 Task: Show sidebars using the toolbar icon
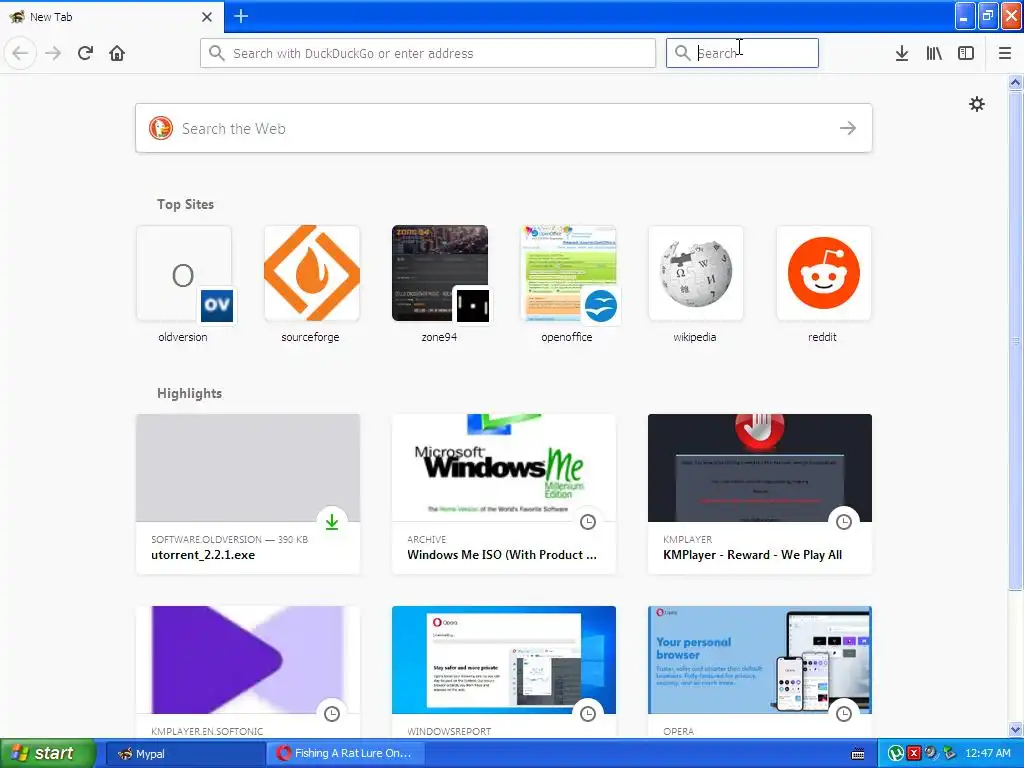(966, 53)
